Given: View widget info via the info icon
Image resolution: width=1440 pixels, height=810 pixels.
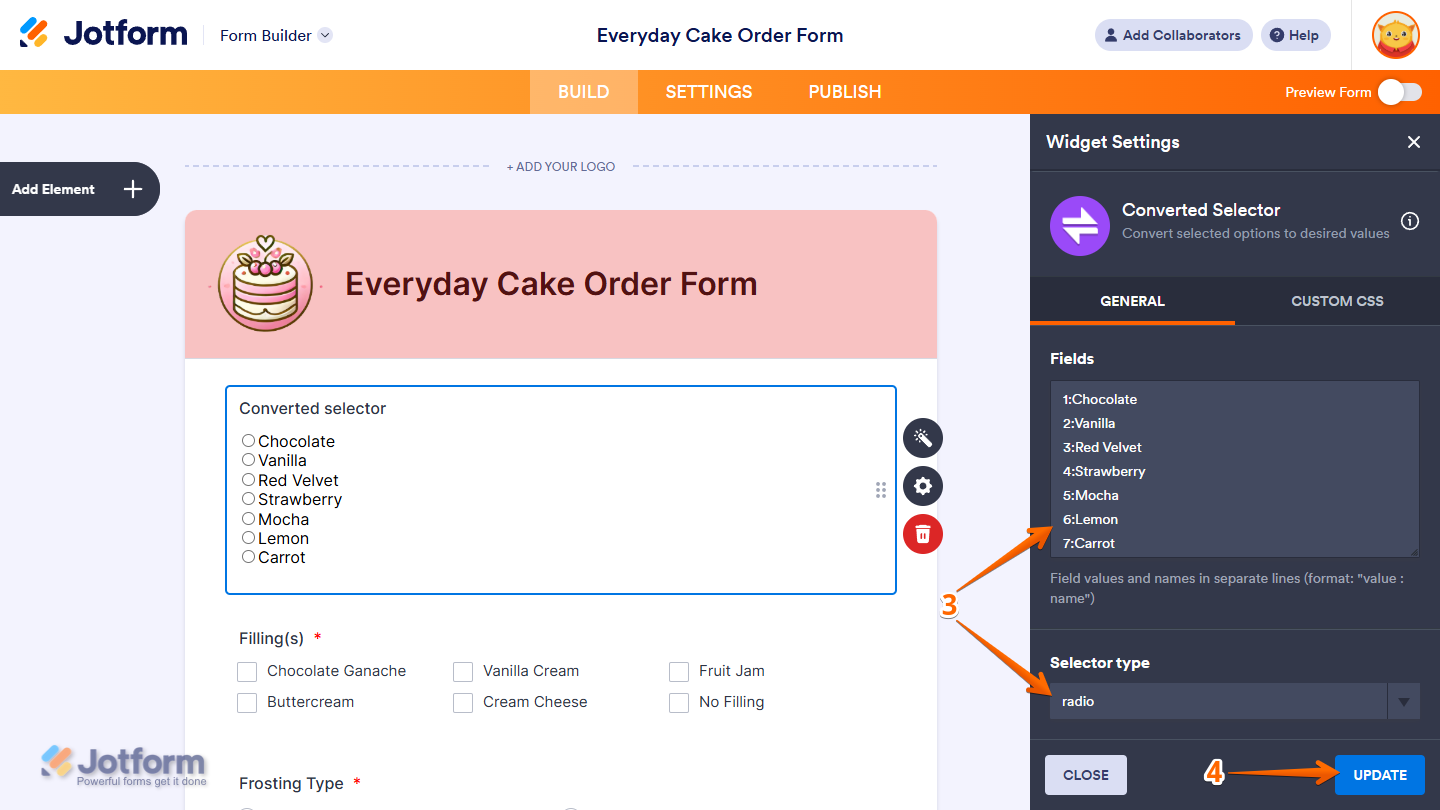Looking at the screenshot, I should [x=1410, y=221].
